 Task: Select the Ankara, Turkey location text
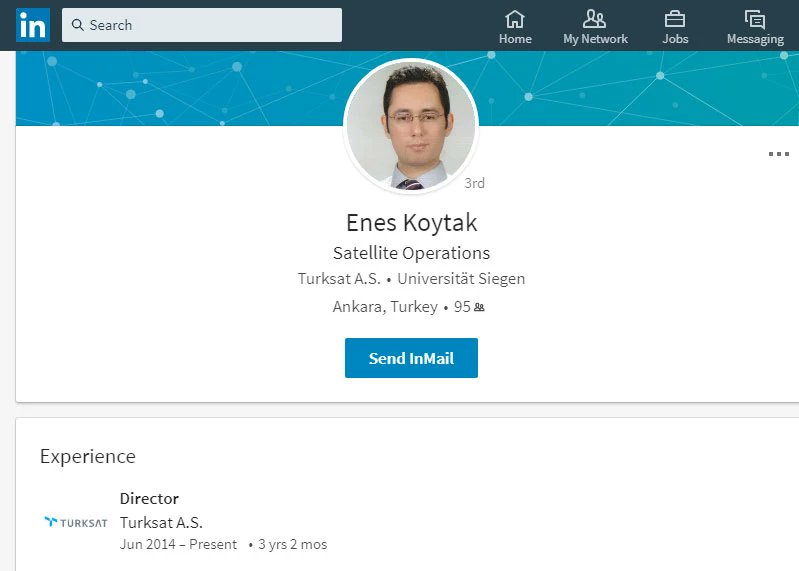coord(385,307)
